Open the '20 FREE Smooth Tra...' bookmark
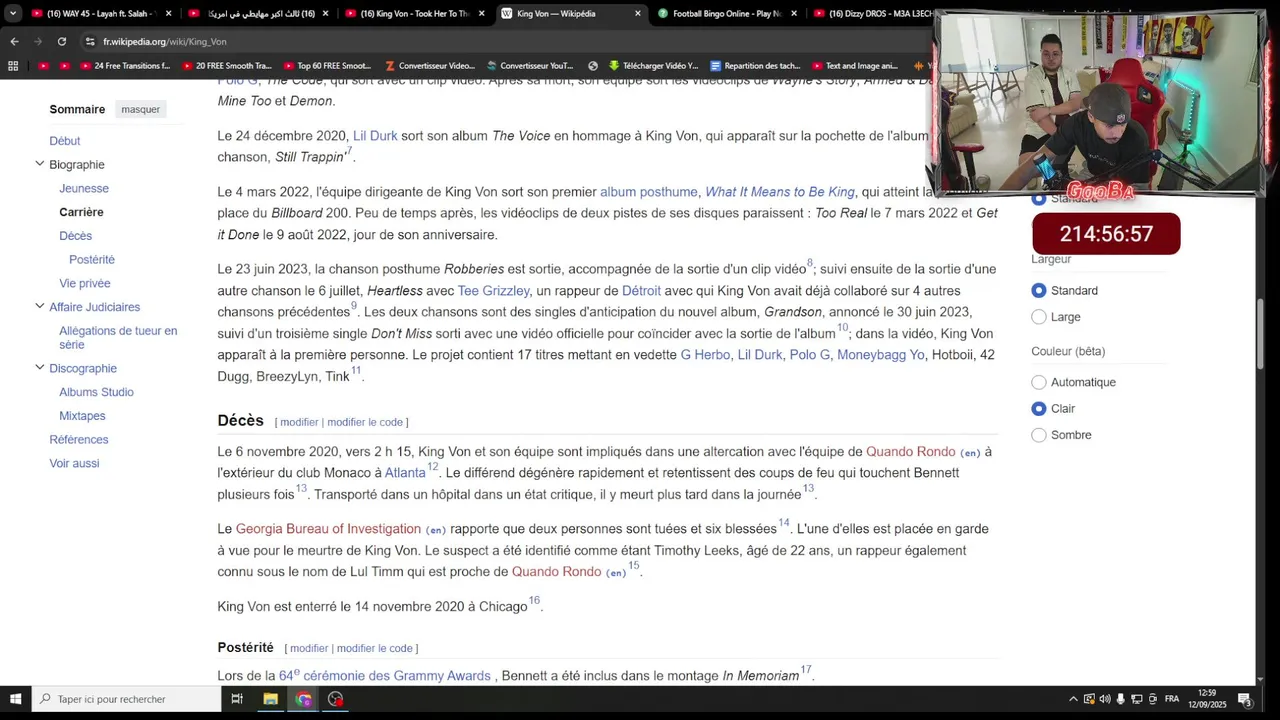Screen dimensions: 1280x720 click(x=226, y=66)
